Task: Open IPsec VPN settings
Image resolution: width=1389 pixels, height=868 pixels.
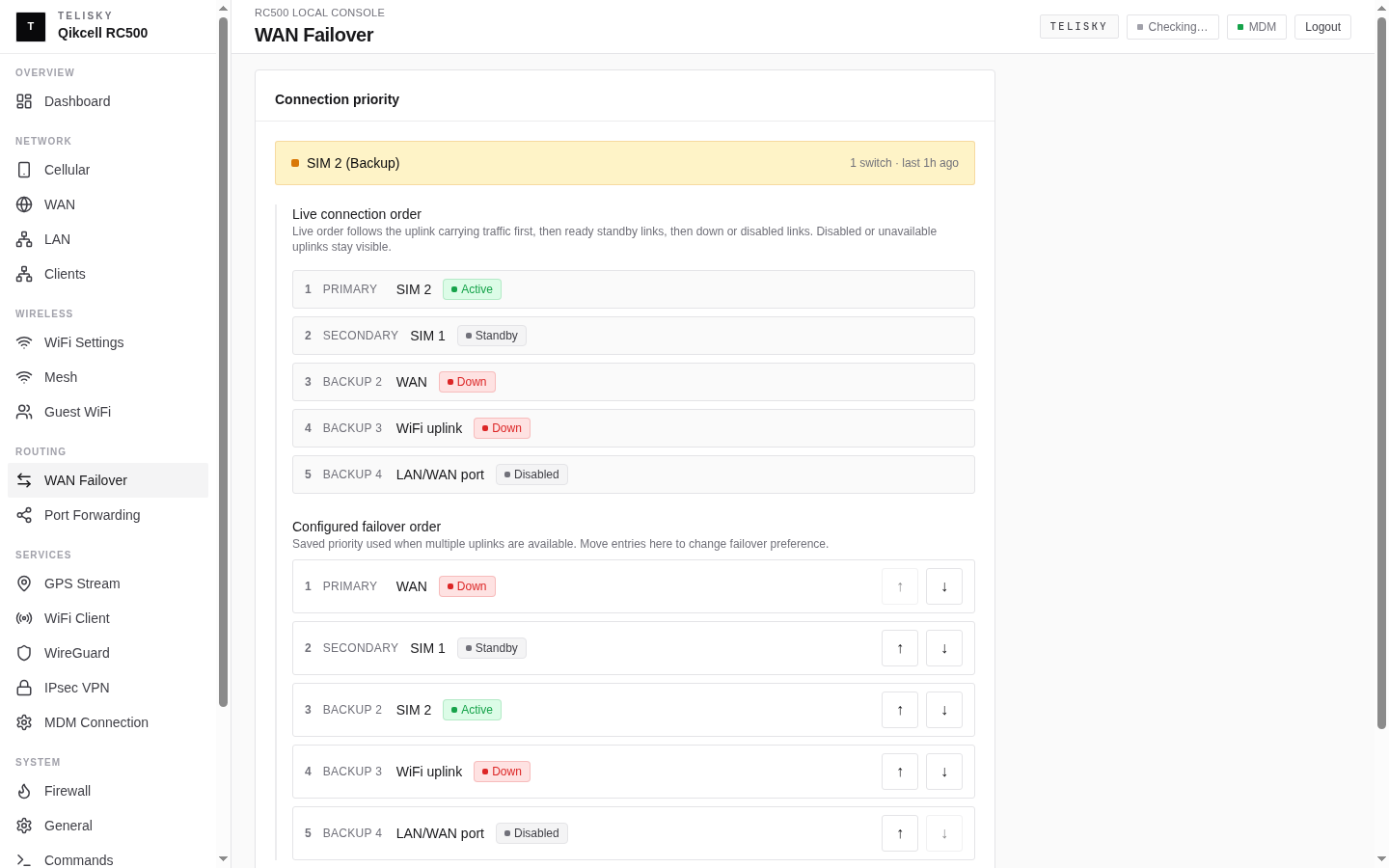Action: (108, 688)
